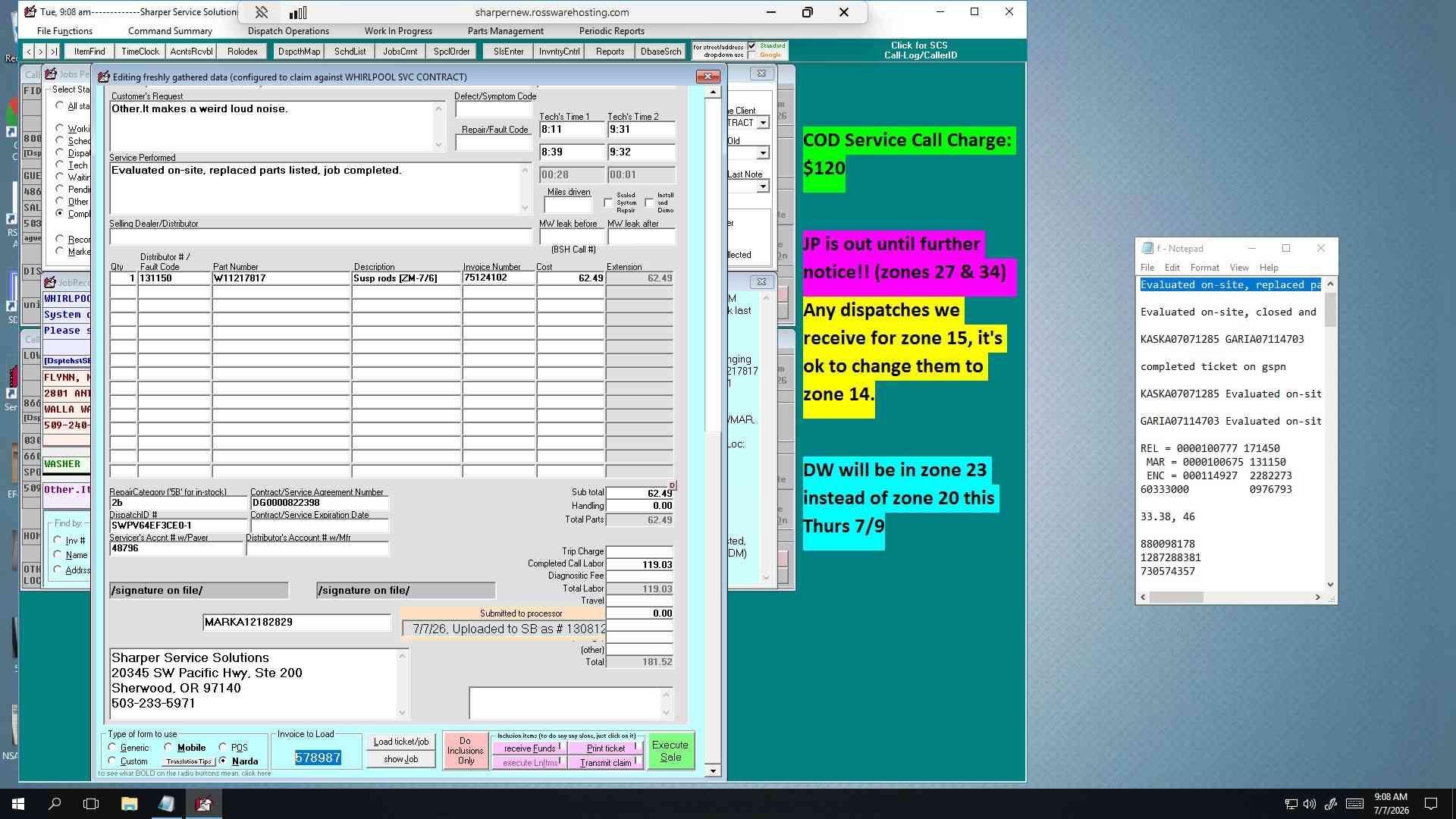Open the DspchMap toolbar button
Viewport: 1456px width, 819px height.
click(x=299, y=52)
